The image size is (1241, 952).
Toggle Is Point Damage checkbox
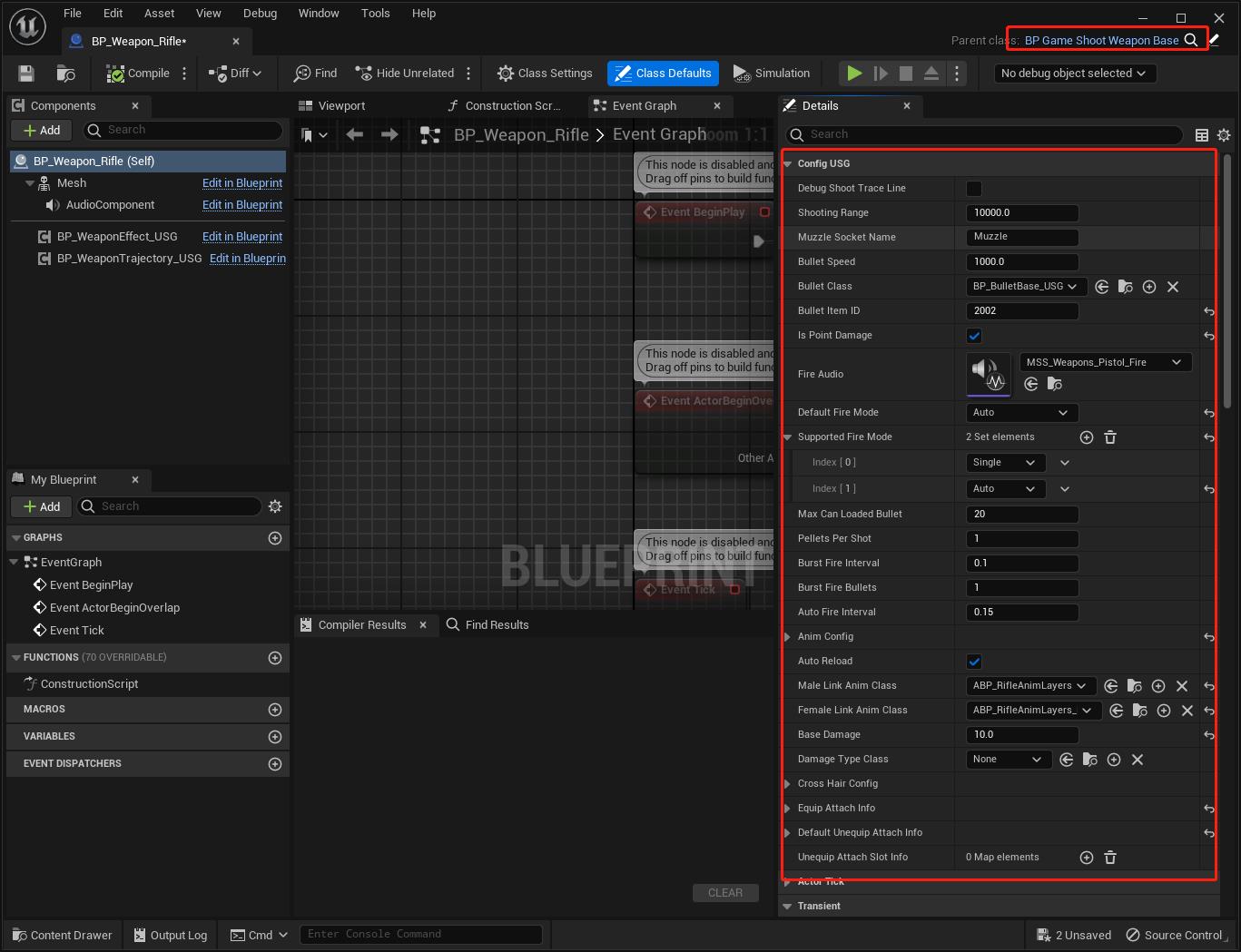coord(974,336)
